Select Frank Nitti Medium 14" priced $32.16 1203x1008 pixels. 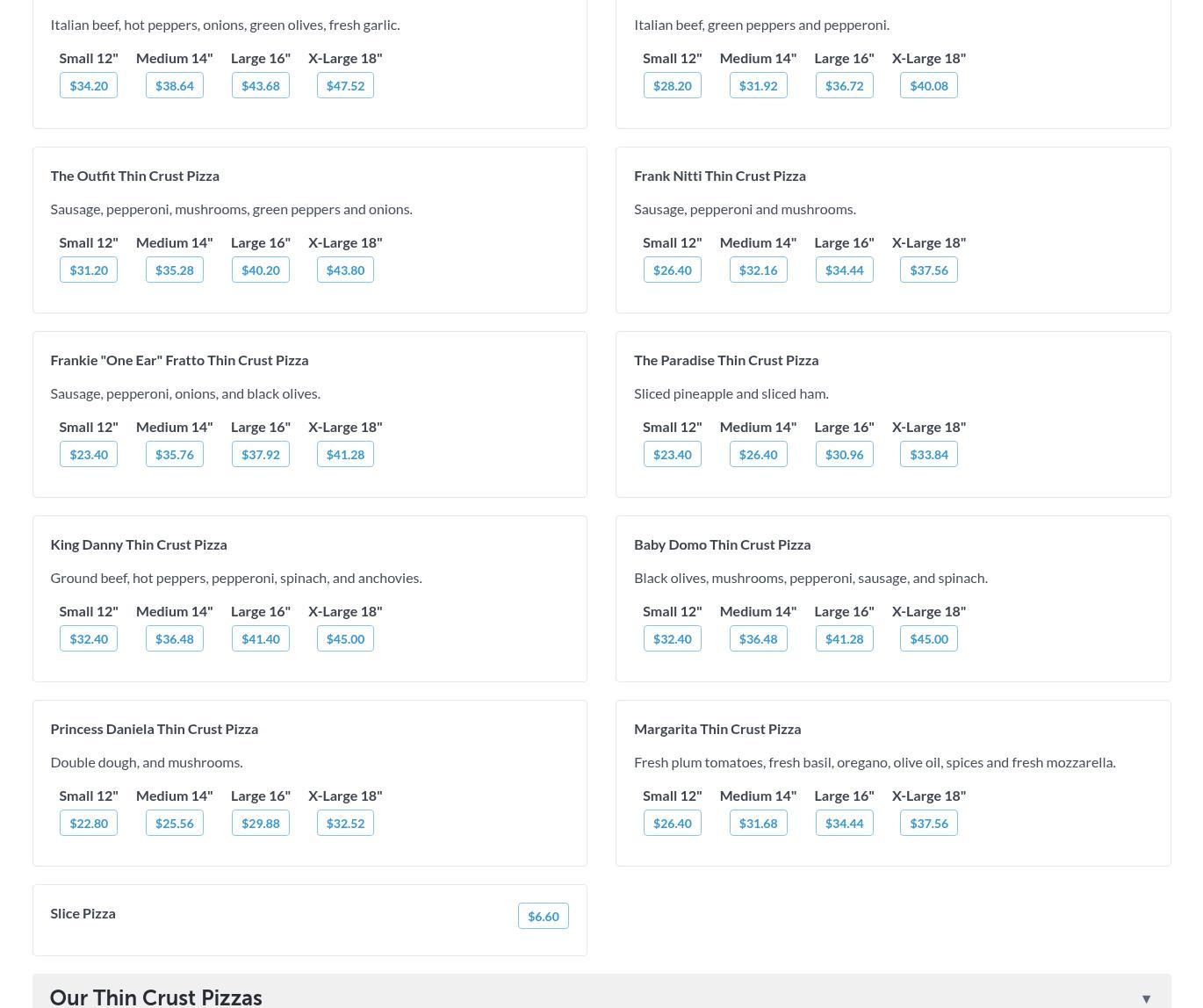[x=758, y=270]
